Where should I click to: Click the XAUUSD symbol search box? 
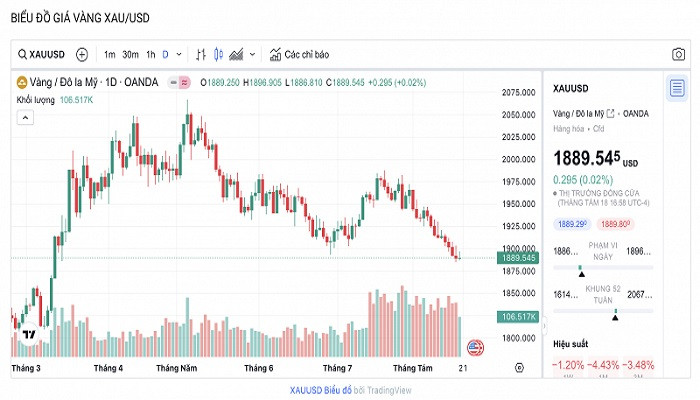(42, 54)
